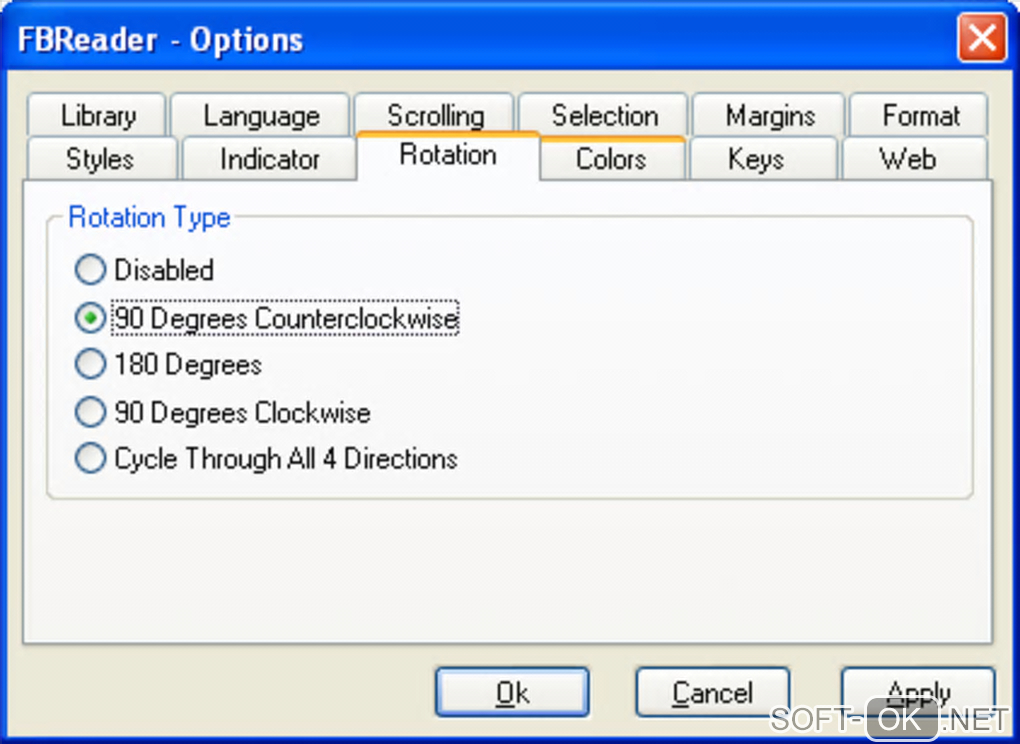Image resolution: width=1020 pixels, height=744 pixels.
Task: Click the Cancel button
Action: pos(712,692)
